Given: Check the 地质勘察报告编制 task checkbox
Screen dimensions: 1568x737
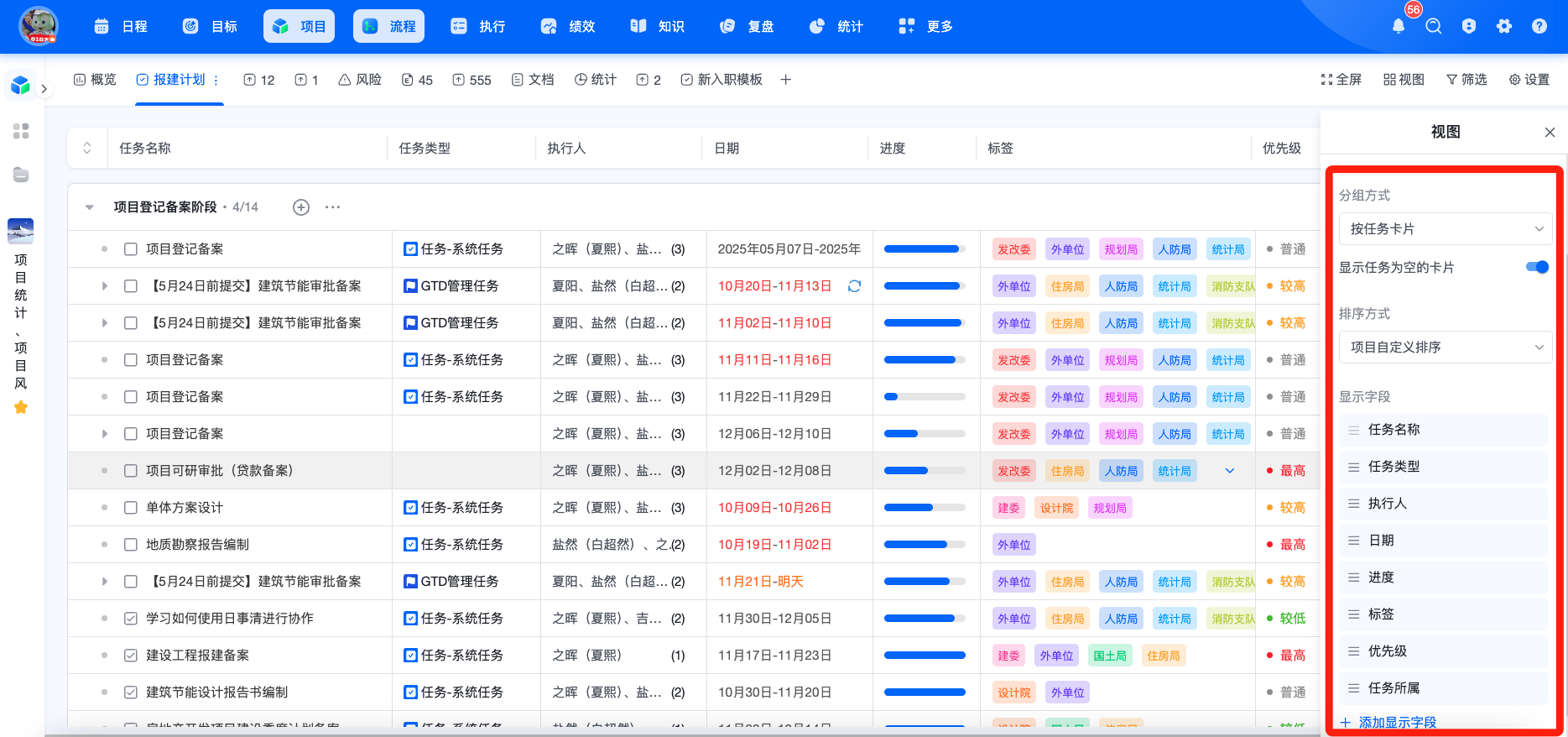Looking at the screenshot, I should tap(131, 545).
